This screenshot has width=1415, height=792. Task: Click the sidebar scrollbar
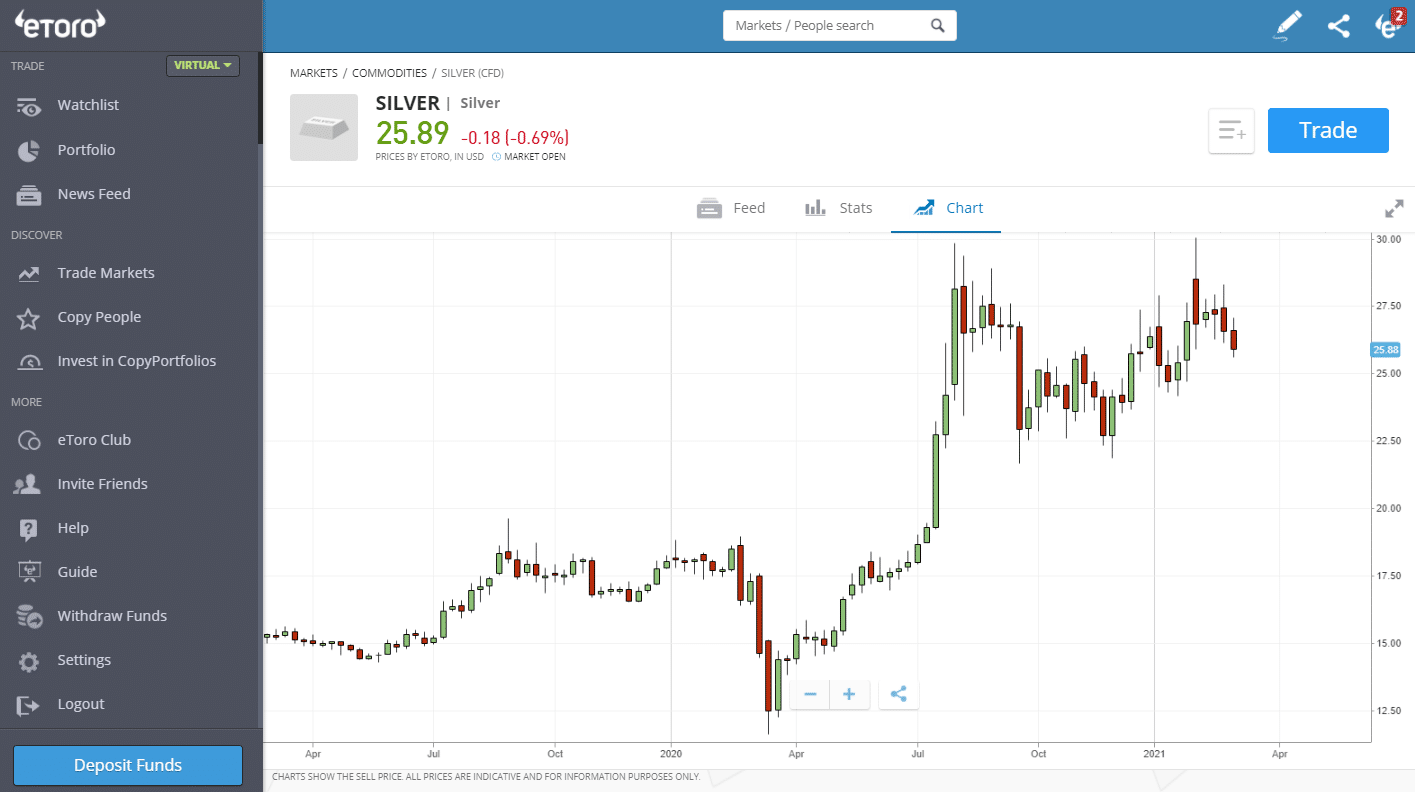[x=260, y=98]
